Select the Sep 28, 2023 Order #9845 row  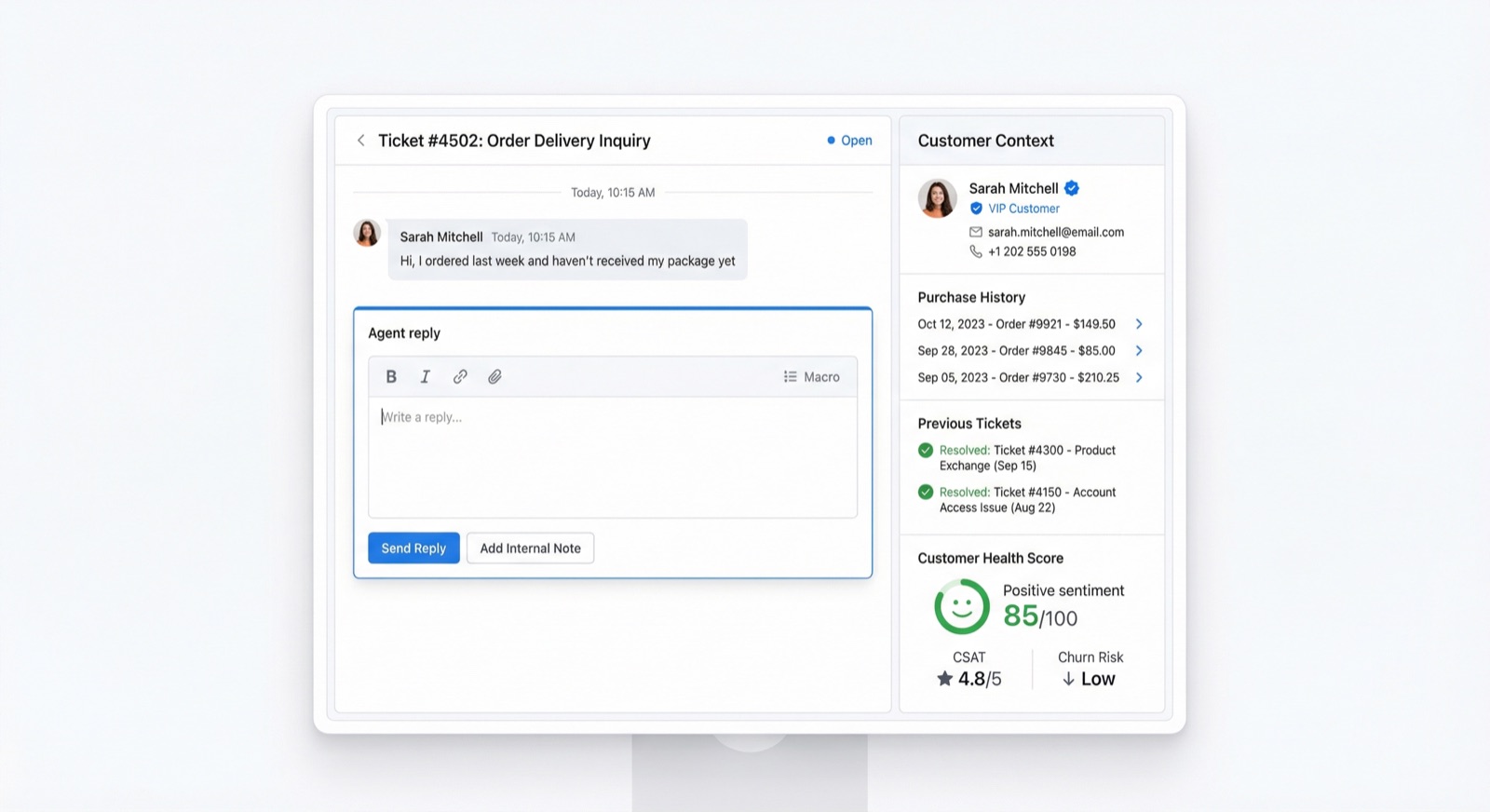point(1031,351)
